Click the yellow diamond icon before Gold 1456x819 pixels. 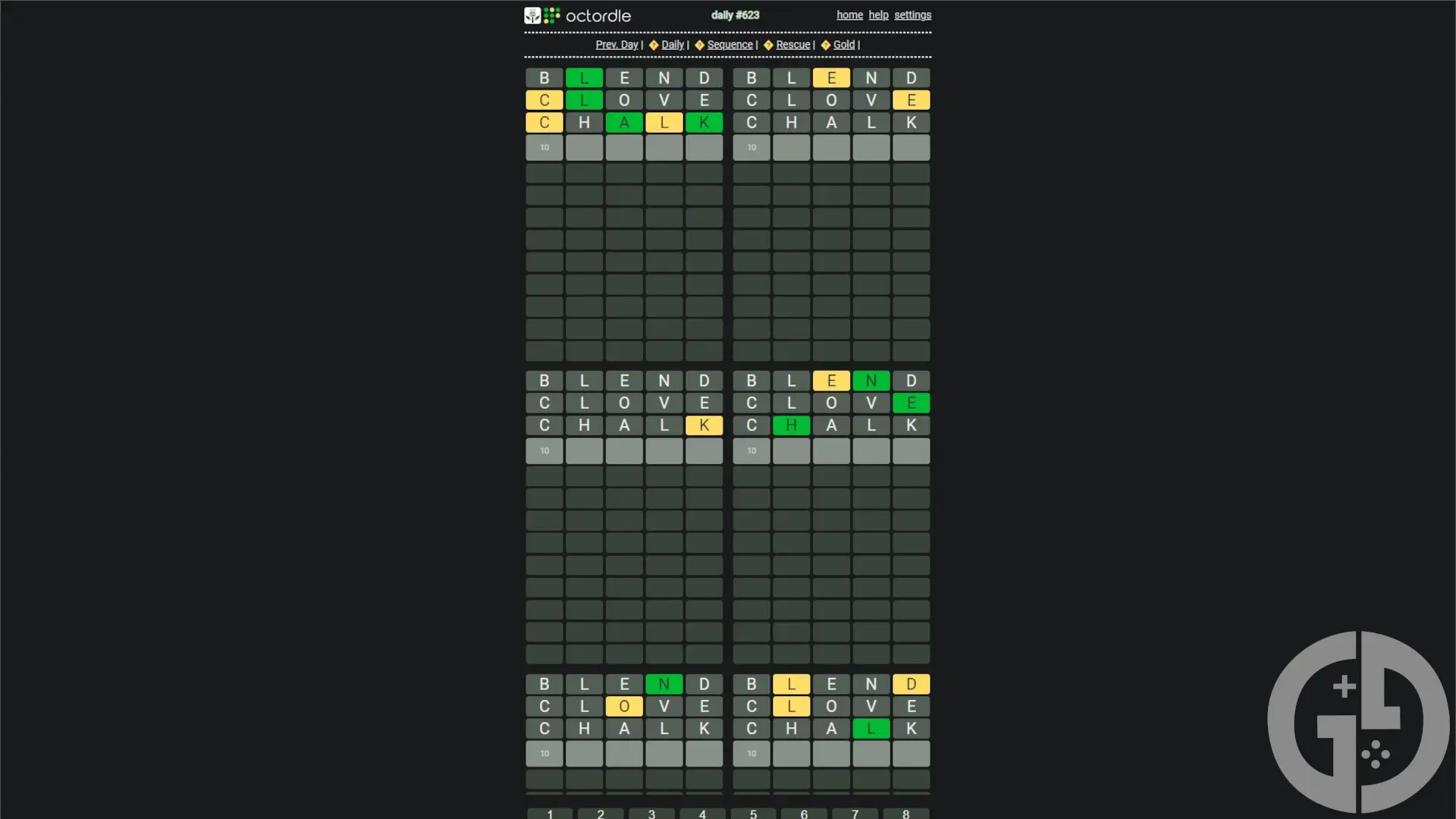[826, 45]
